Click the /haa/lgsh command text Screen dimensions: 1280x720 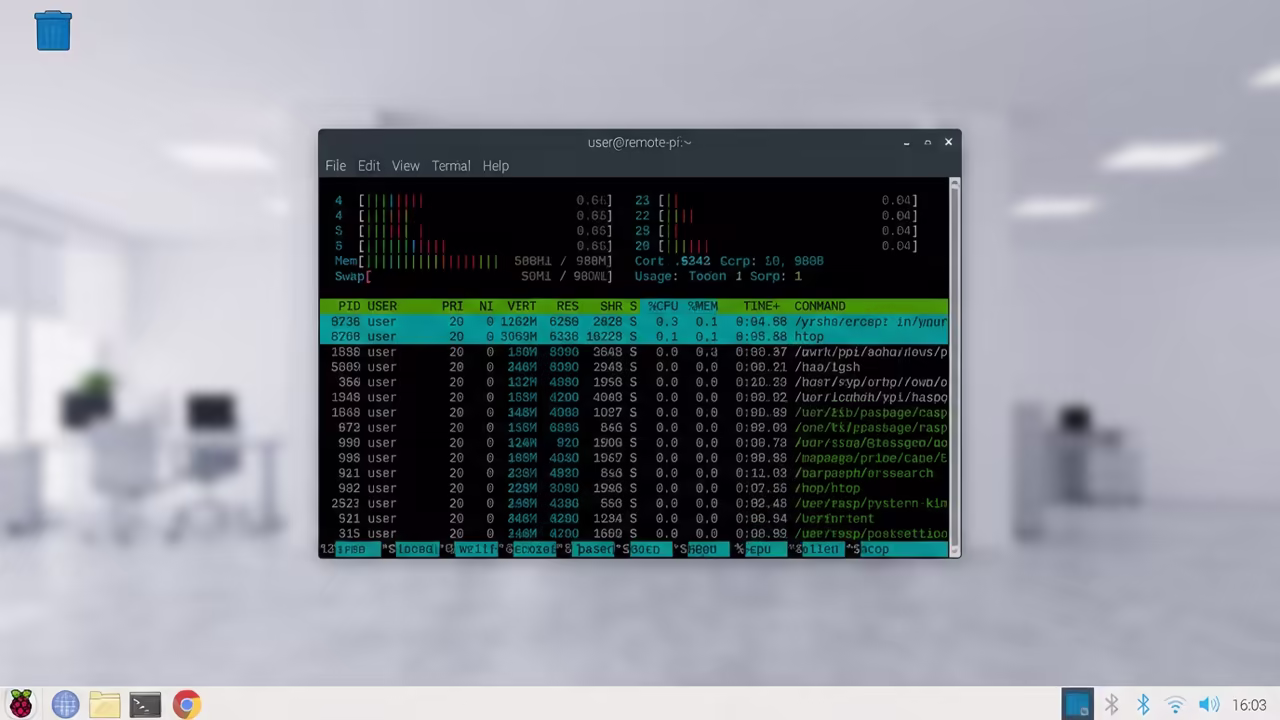(827, 367)
